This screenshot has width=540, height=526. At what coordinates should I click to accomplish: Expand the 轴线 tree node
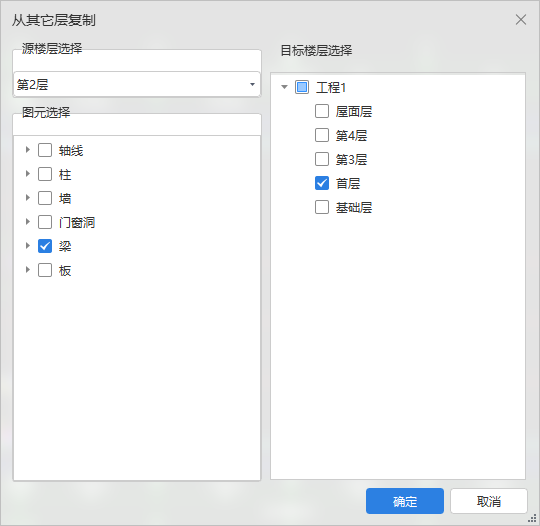[28, 150]
